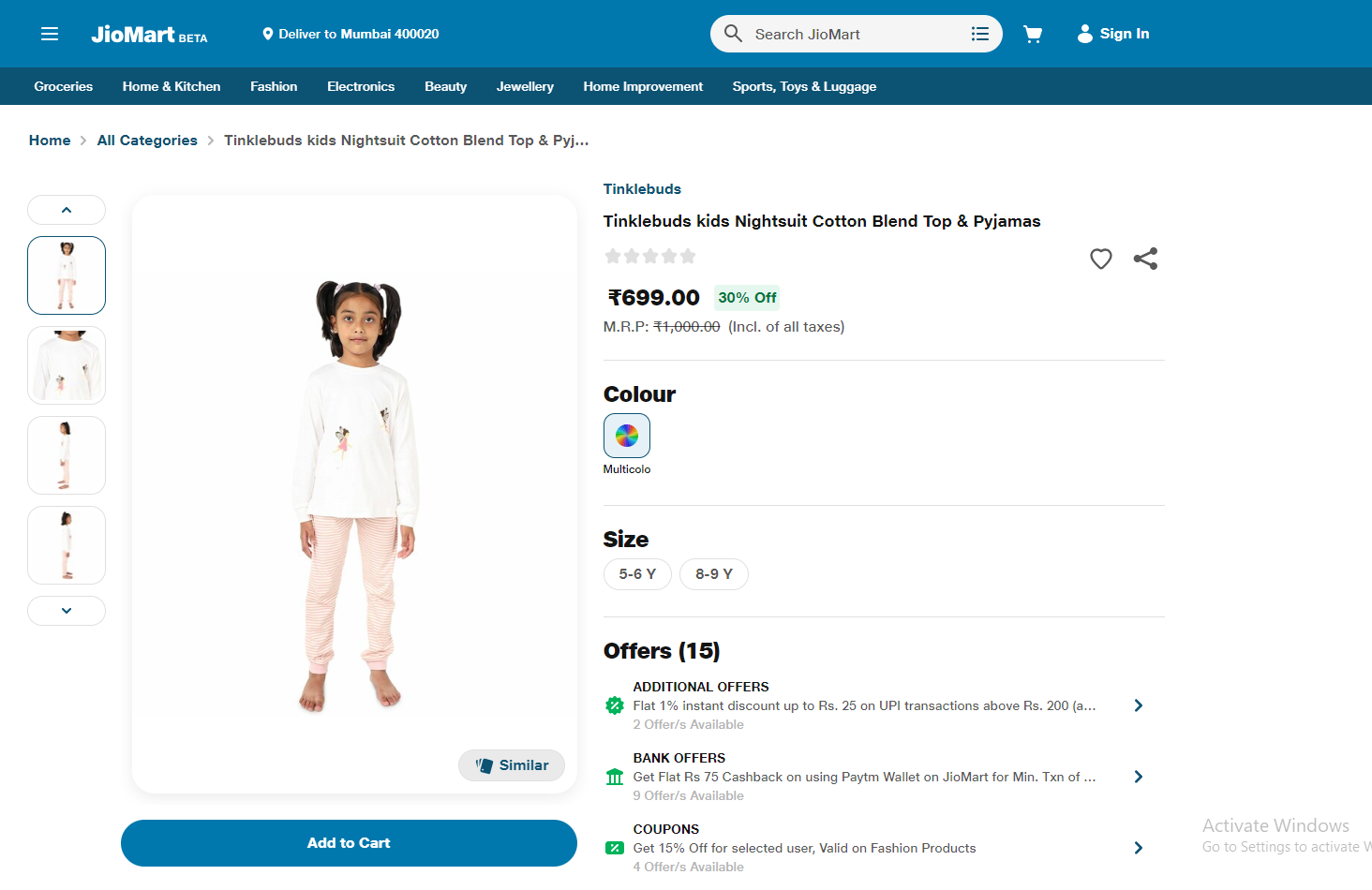Open the Electronics category menu
Screen dimensions: 1372x890
(x=361, y=86)
